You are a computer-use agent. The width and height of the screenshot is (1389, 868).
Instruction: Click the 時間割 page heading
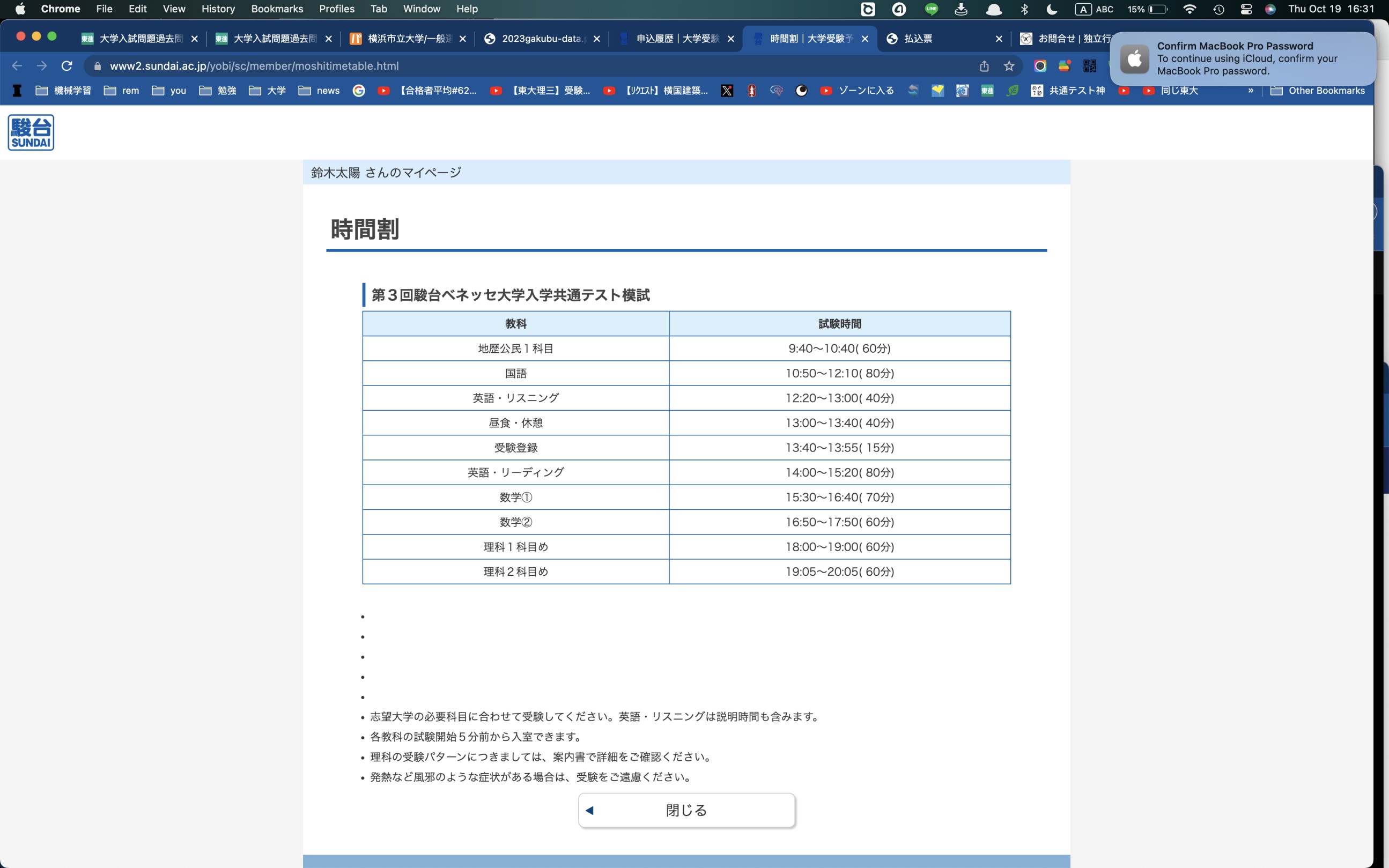pos(365,229)
